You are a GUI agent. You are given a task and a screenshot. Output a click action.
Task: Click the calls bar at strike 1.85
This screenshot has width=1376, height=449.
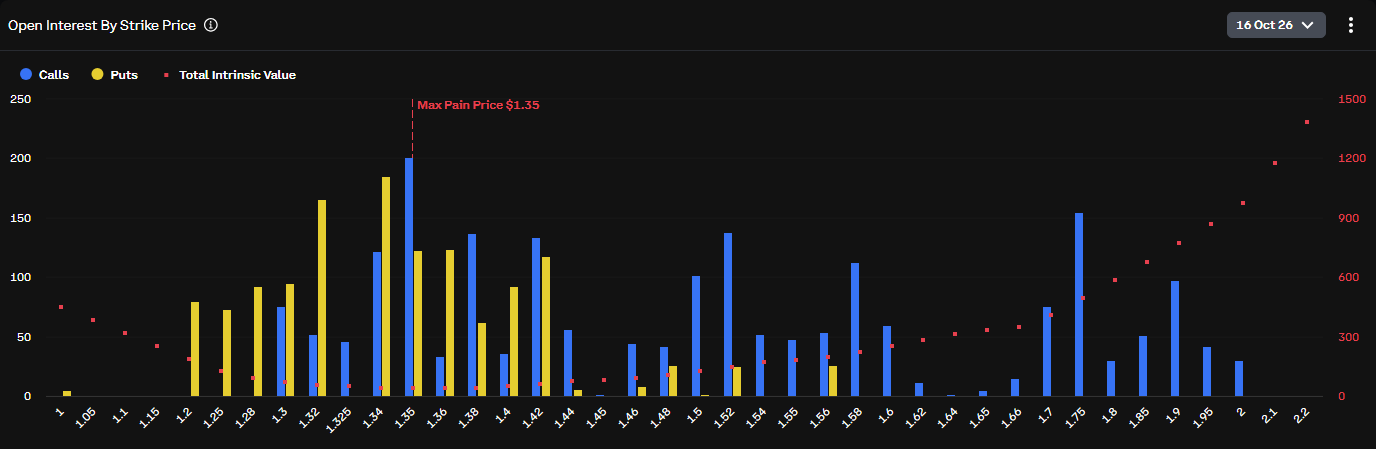[x=1143, y=366]
